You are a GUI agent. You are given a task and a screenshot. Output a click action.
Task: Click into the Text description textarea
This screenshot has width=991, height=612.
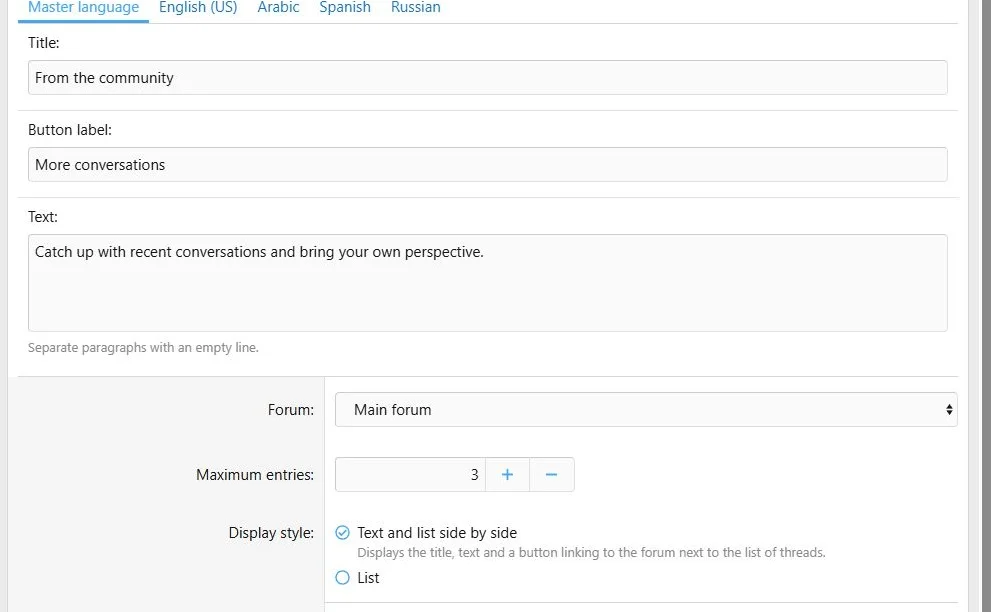[487, 283]
